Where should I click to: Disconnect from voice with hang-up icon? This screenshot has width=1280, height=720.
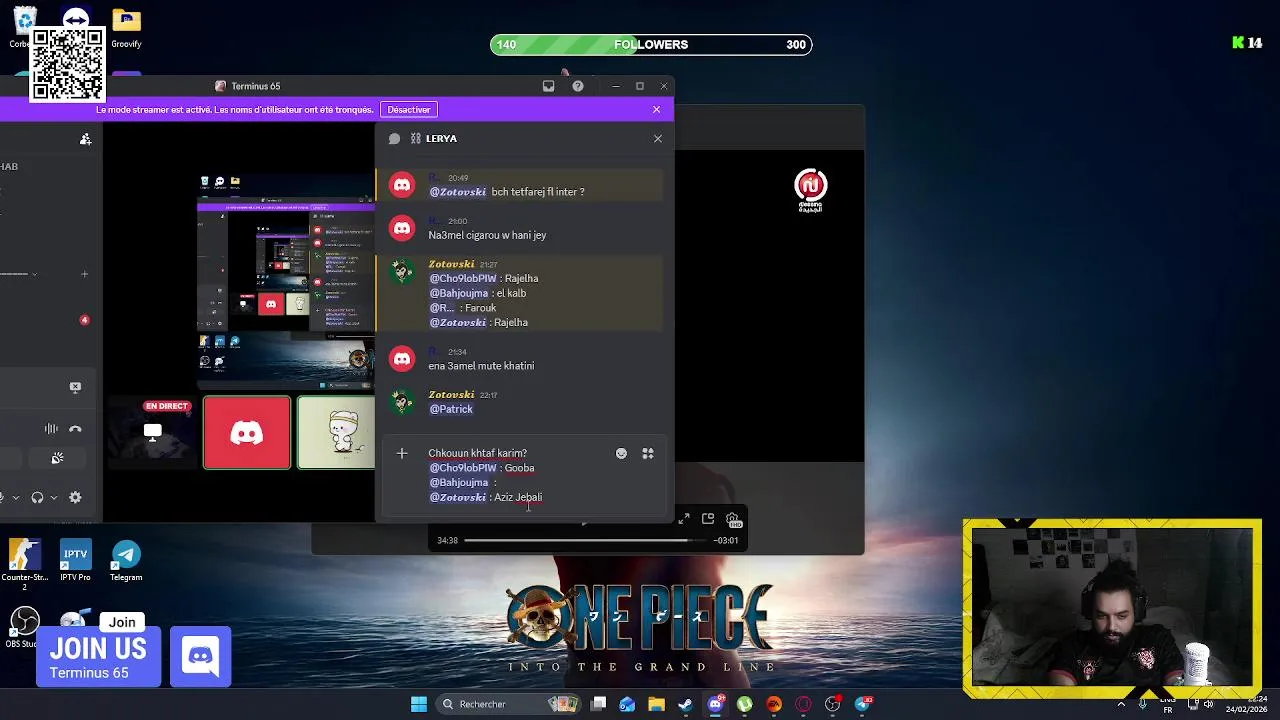click(x=75, y=429)
